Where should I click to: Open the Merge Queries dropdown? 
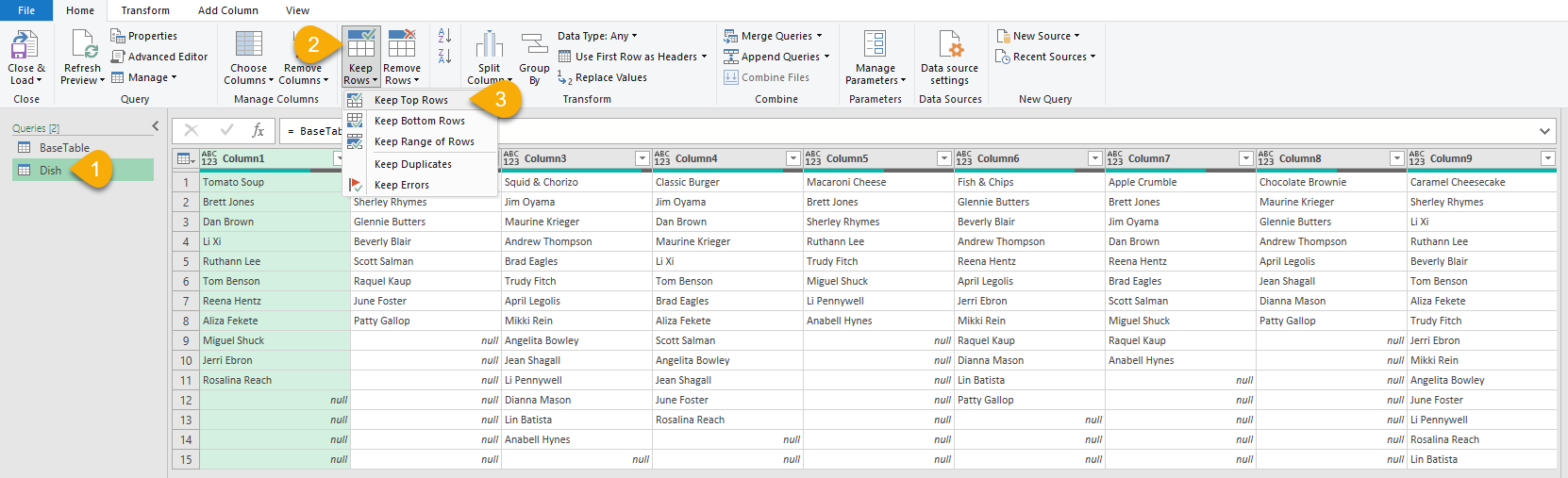[819, 36]
